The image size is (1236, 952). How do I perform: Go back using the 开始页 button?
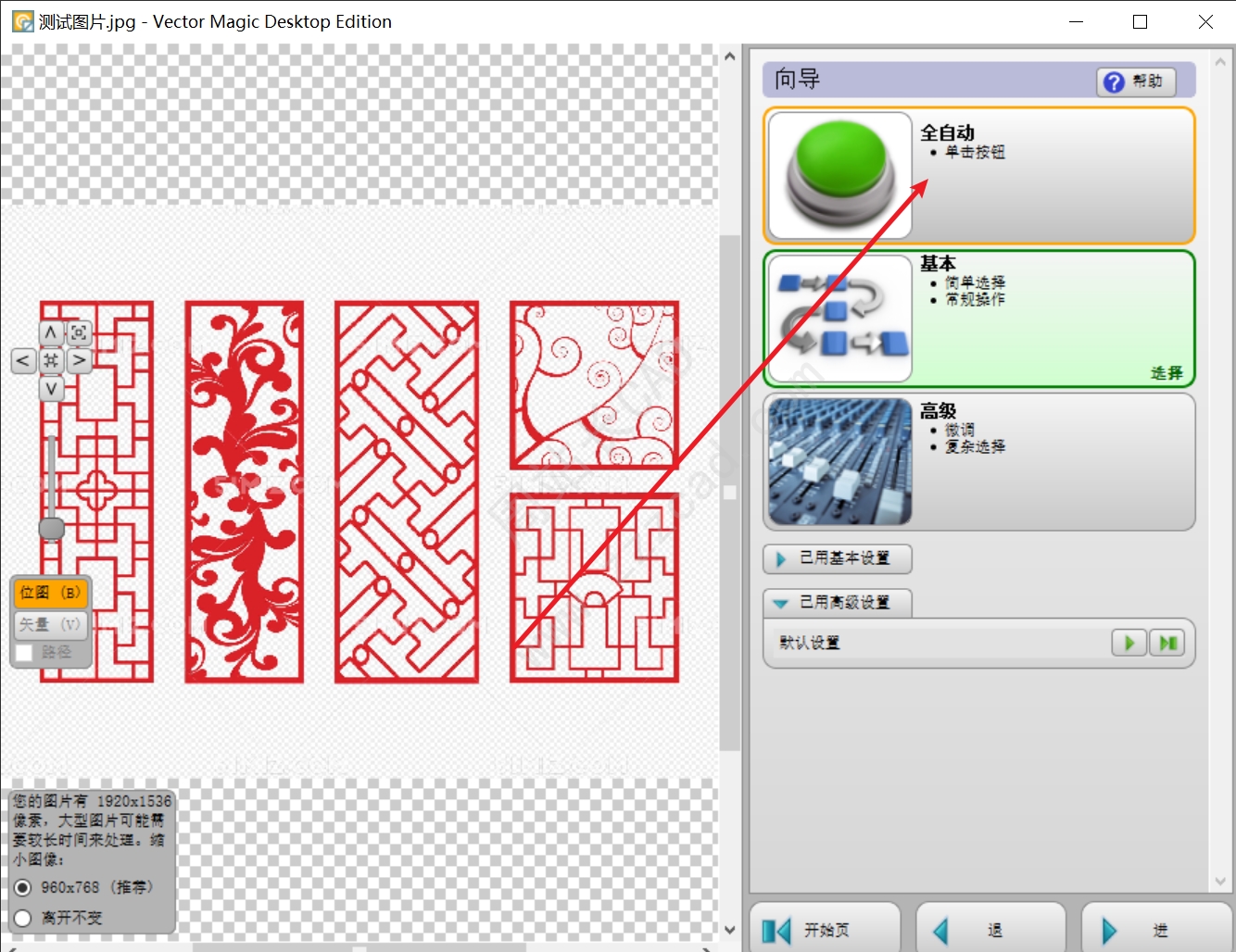[823, 929]
